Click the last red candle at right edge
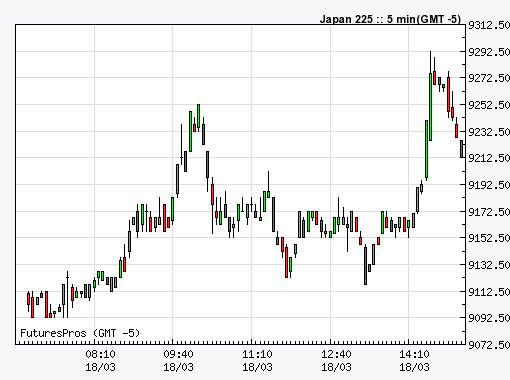 coord(462,149)
